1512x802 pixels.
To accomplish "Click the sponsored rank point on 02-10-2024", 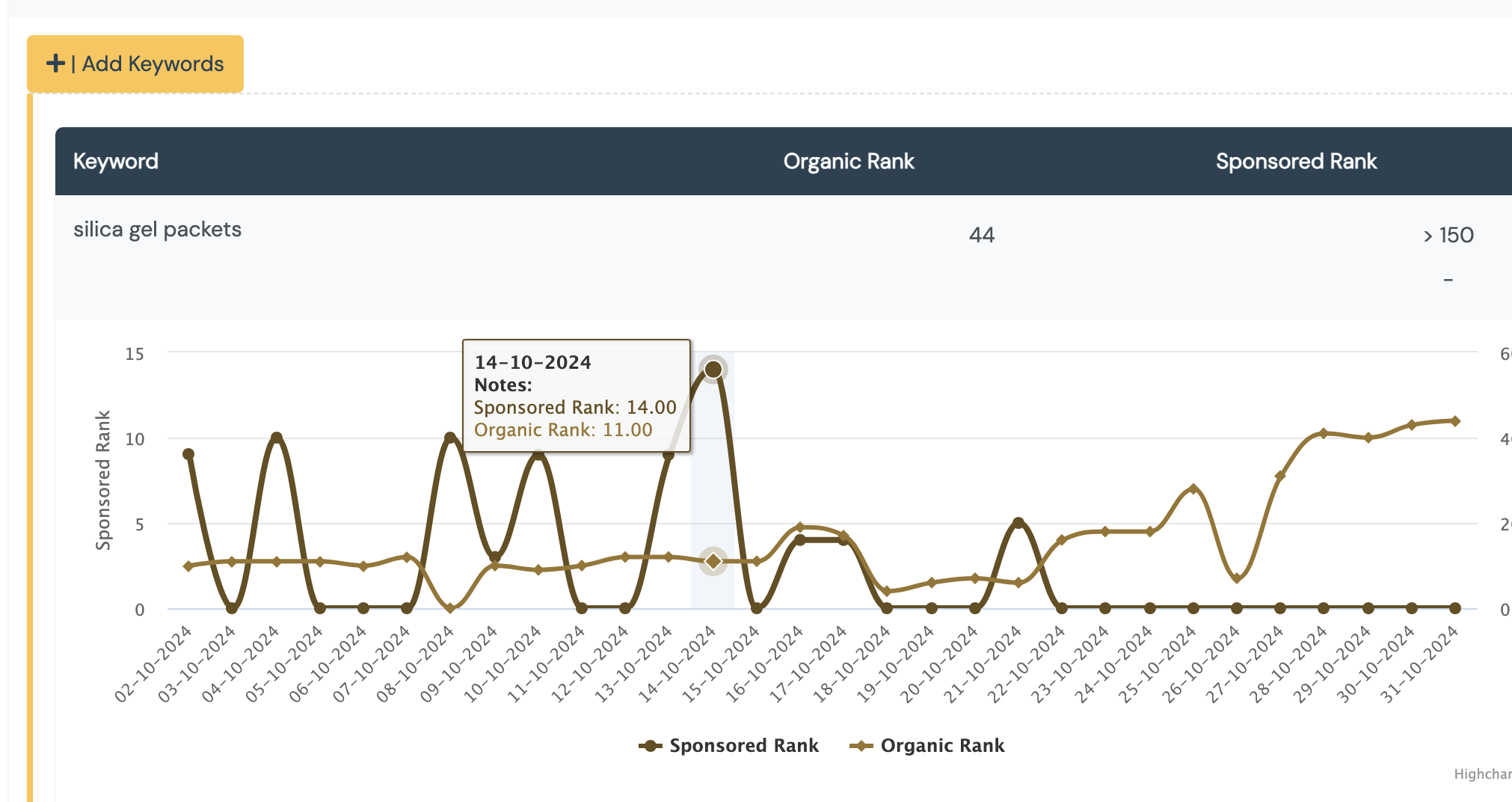I will (188, 454).
